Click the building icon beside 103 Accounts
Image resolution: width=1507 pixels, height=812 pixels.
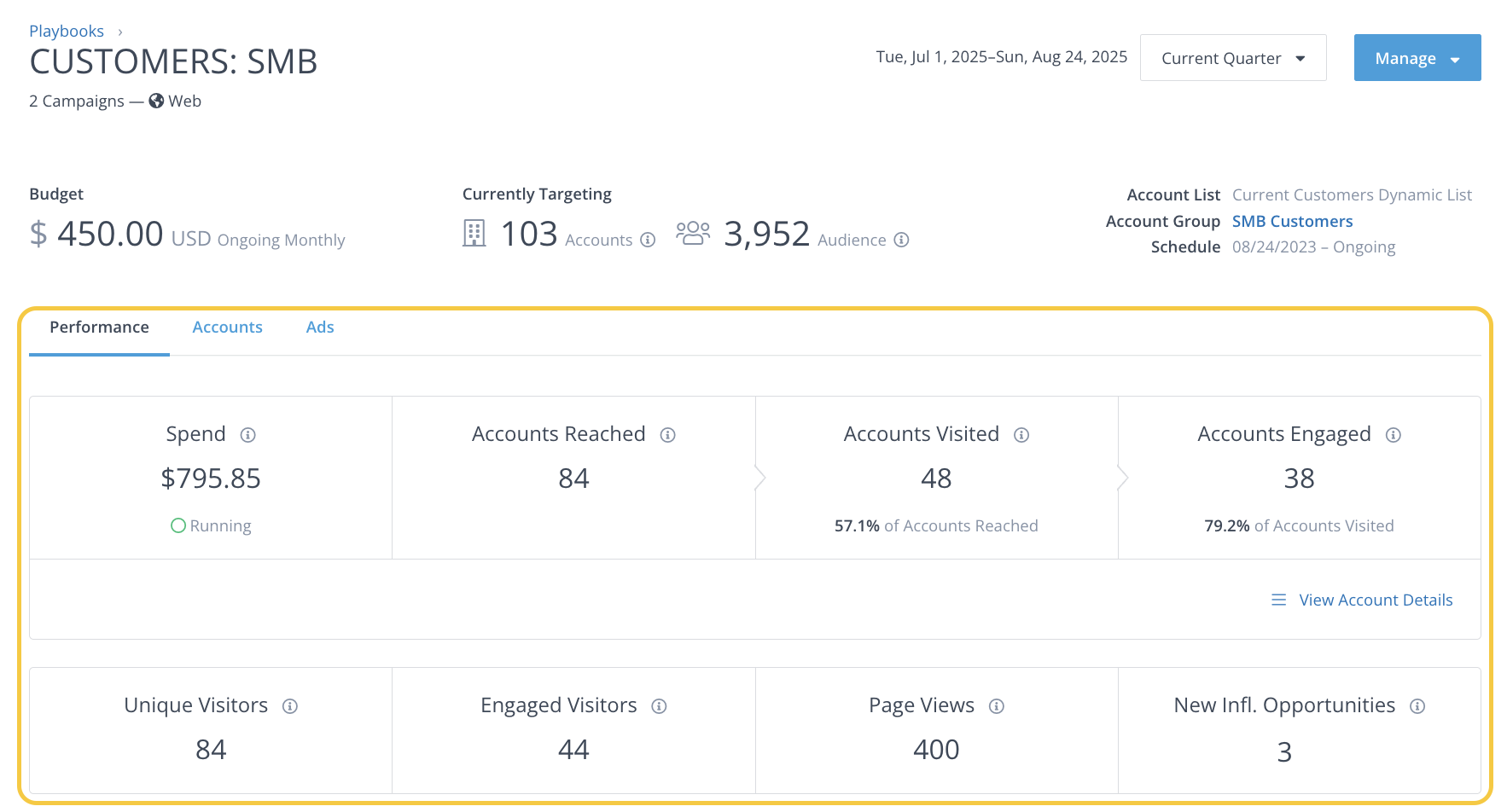(474, 233)
